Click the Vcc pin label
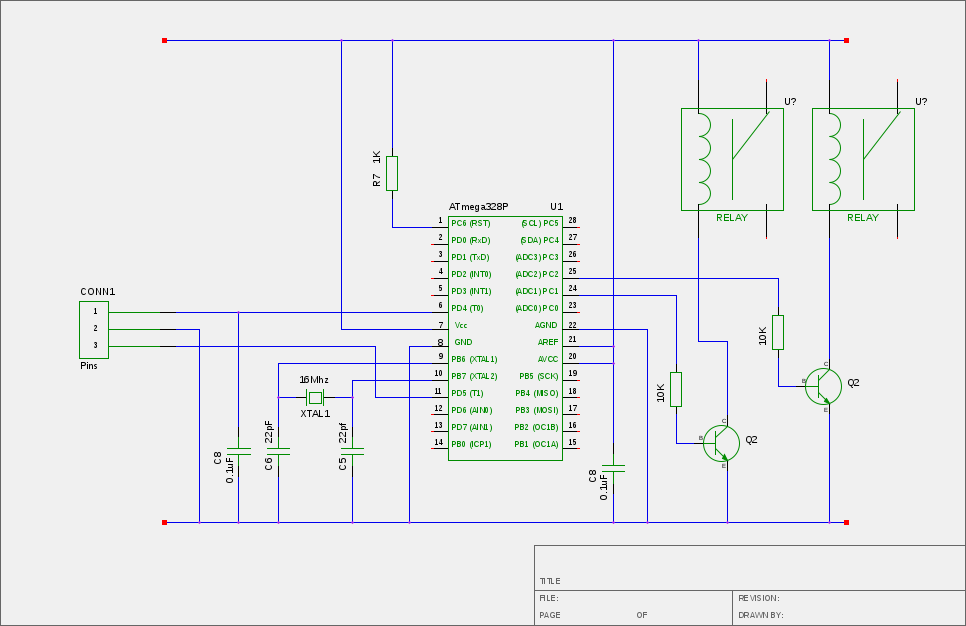 point(461,325)
